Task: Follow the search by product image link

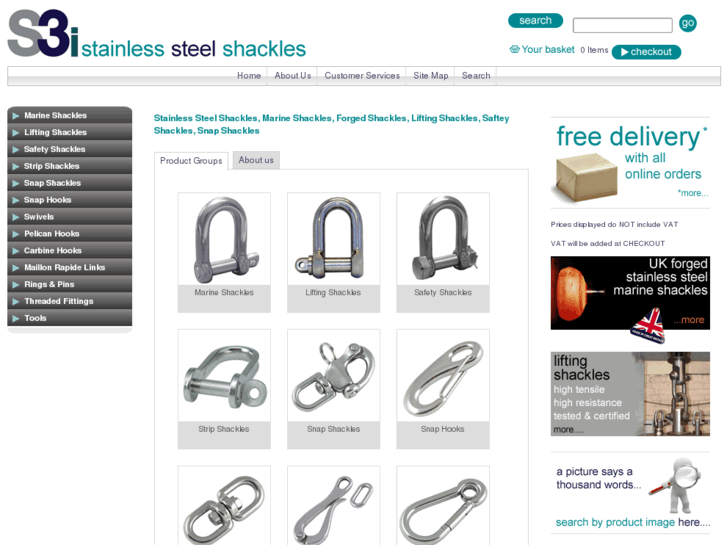Action: [632, 522]
